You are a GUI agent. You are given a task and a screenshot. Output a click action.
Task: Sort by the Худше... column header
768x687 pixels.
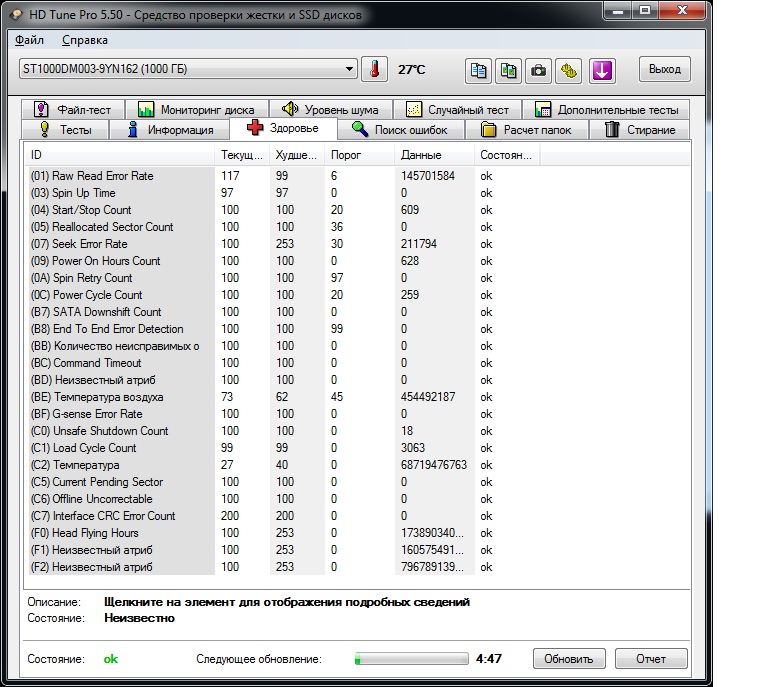[296, 155]
